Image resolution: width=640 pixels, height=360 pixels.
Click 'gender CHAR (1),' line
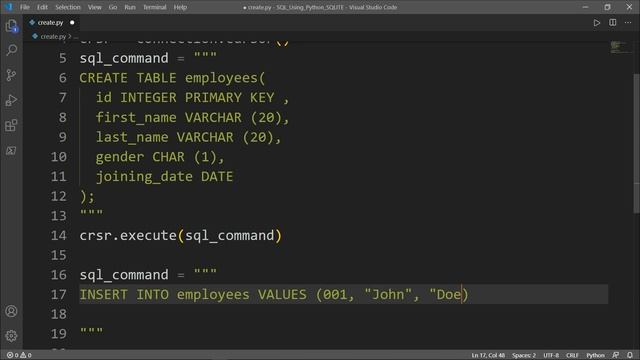coord(160,157)
